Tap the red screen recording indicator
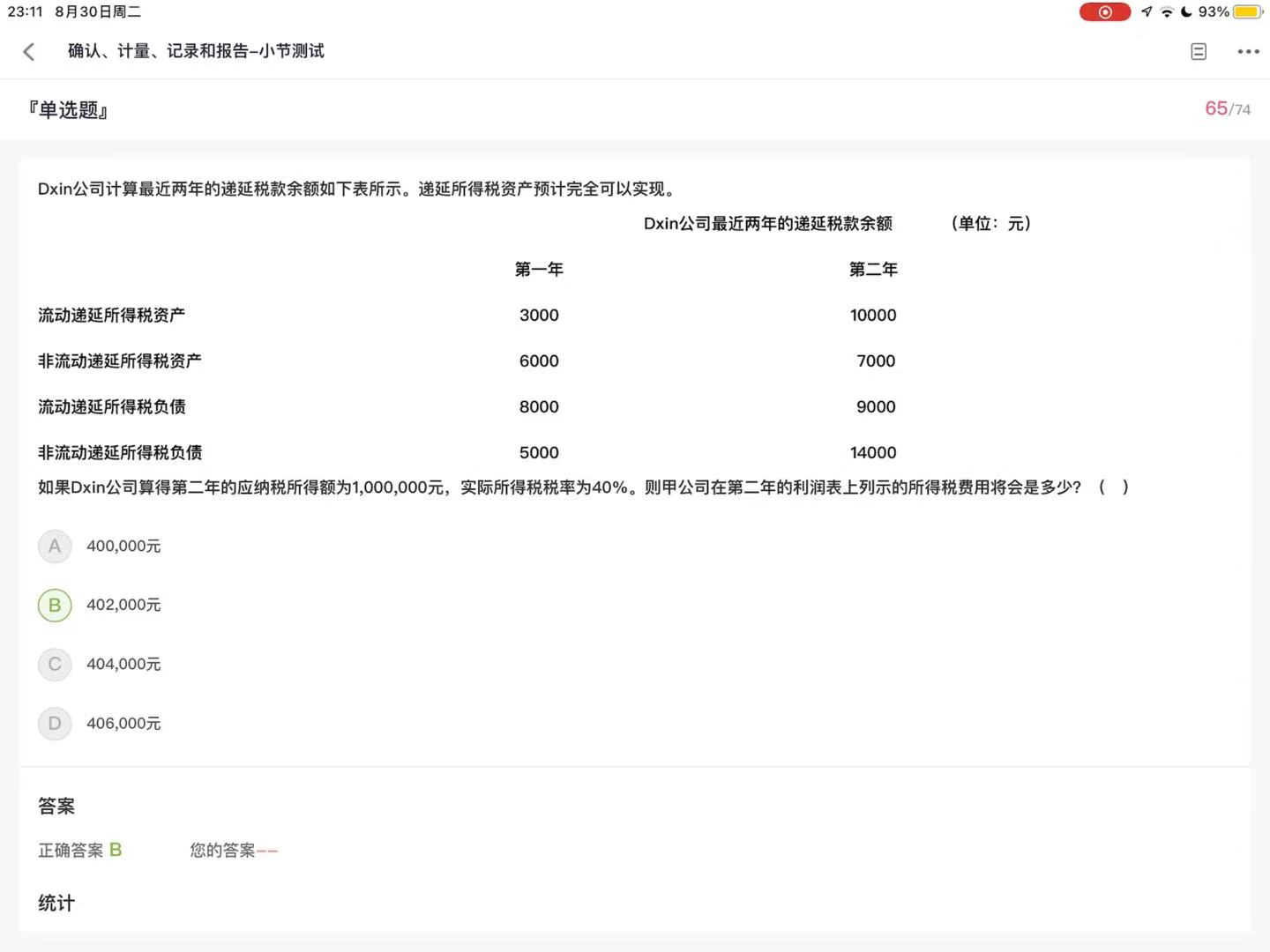This screenshot has height=952, width=1270. pos(1104,12)
